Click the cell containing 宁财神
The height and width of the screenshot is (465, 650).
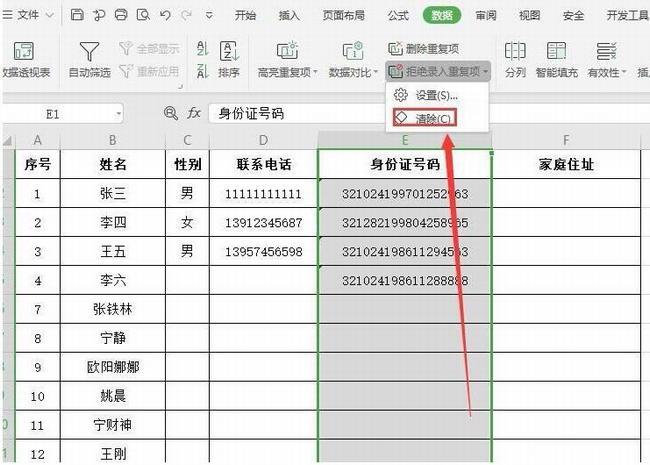113,425
